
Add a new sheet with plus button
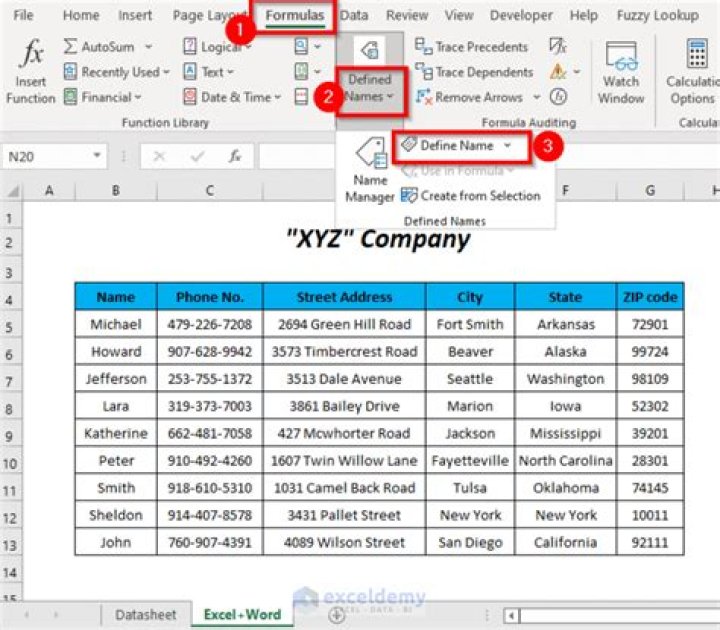click(x=337, y=614)
